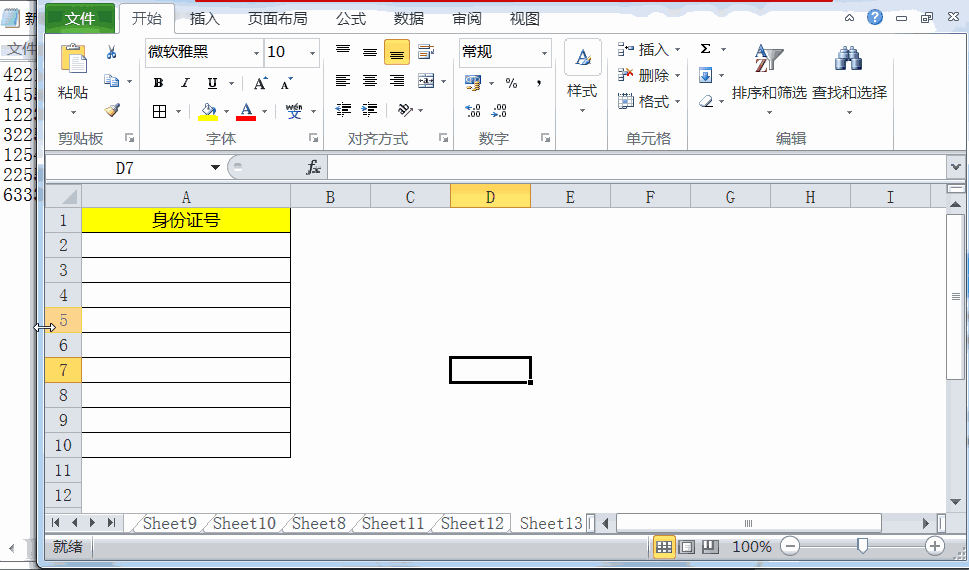
Task: Open the font color dropdown arrow
Action: click(264, 112)
